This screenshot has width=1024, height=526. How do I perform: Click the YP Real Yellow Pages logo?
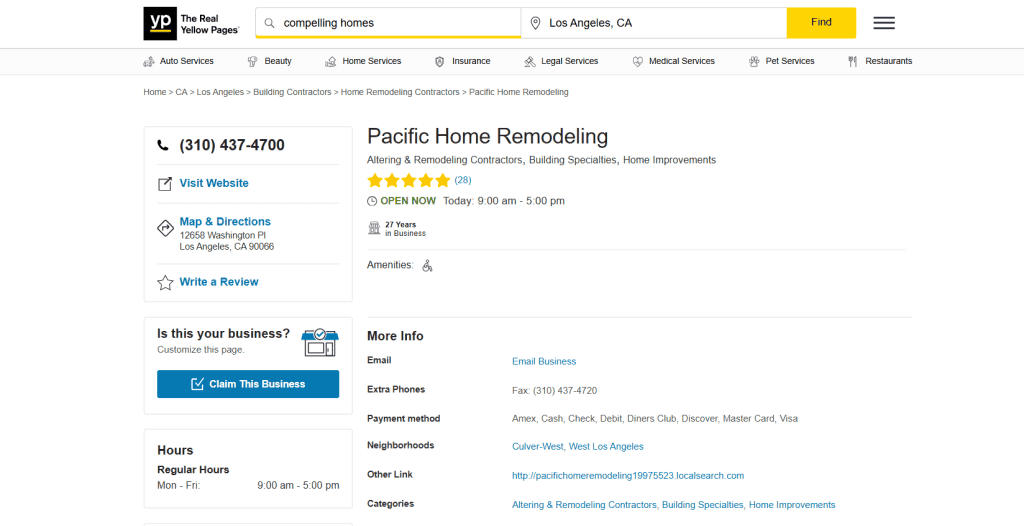click(x=192, y=23)
